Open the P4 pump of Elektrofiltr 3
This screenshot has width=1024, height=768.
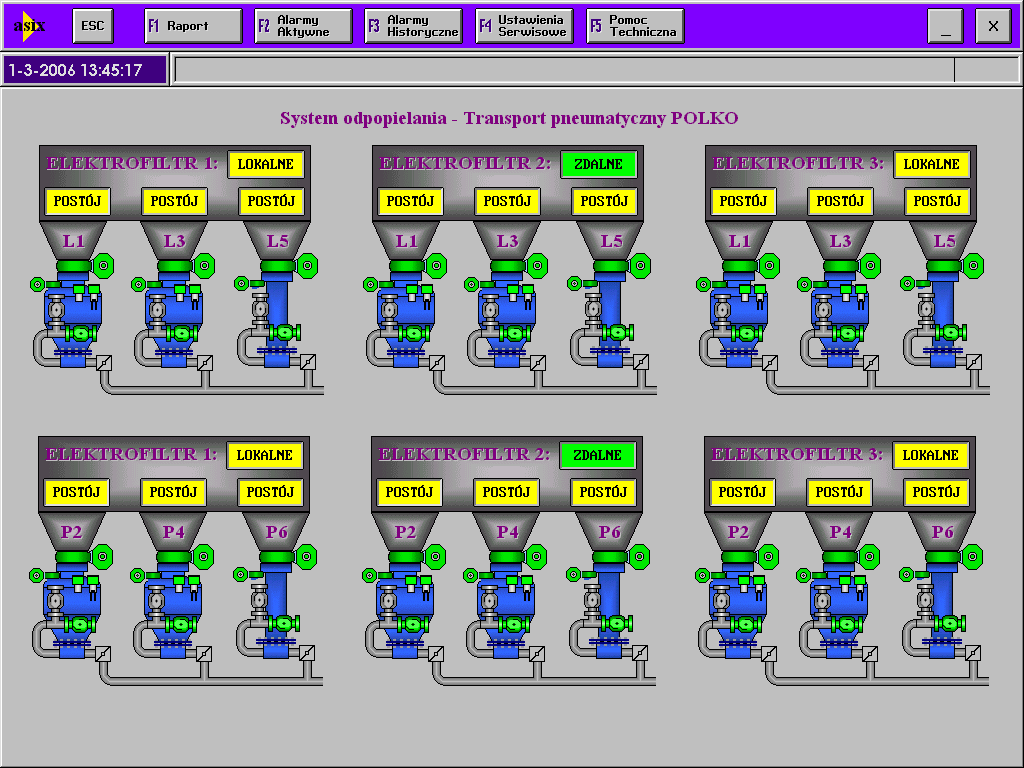tap(838, 611)
